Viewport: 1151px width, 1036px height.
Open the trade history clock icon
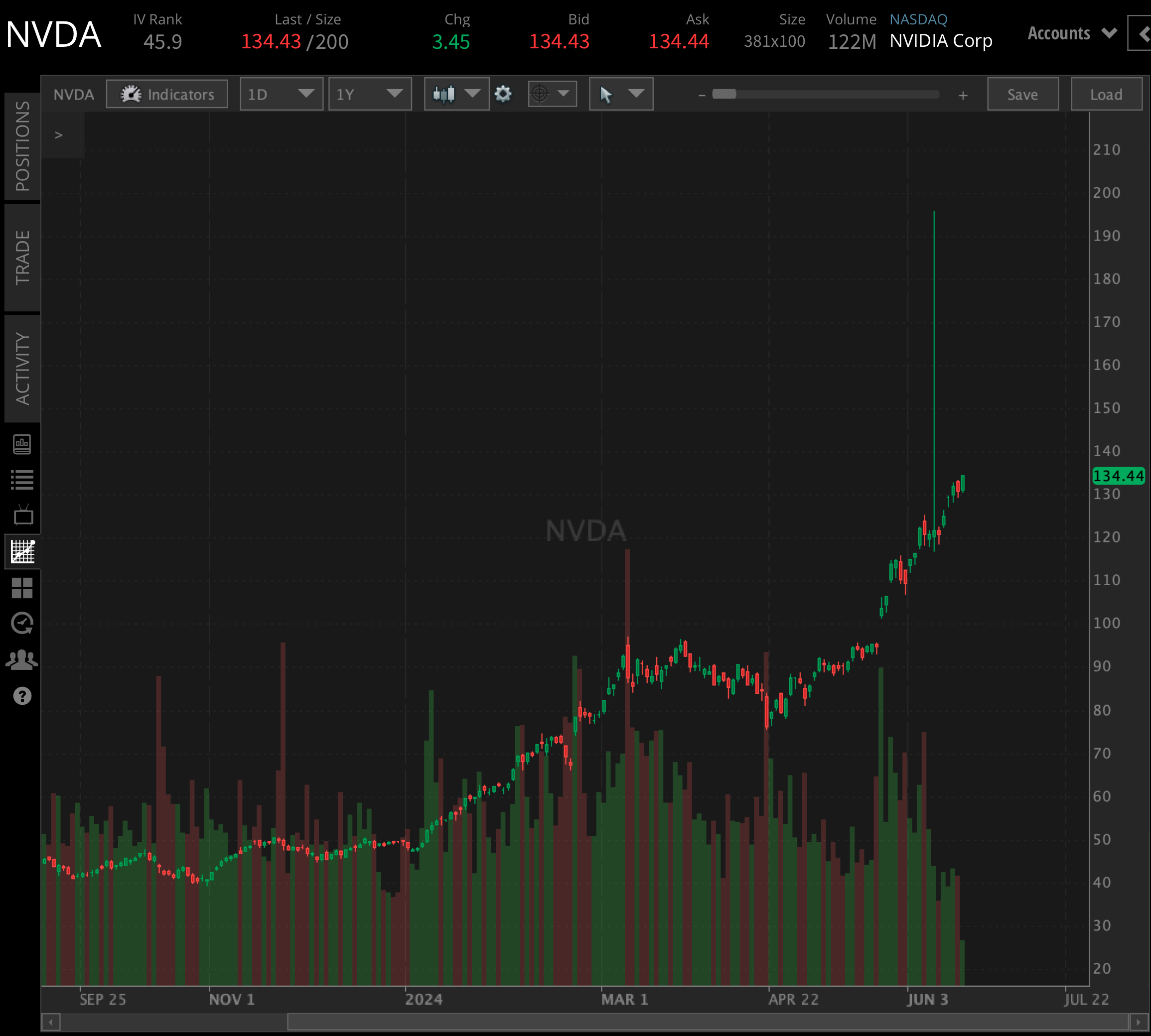tap(22, 622)
